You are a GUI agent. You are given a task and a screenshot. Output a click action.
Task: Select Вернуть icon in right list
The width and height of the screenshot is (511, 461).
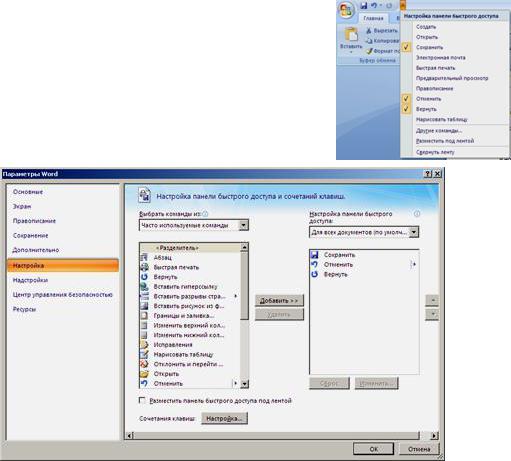314,274
